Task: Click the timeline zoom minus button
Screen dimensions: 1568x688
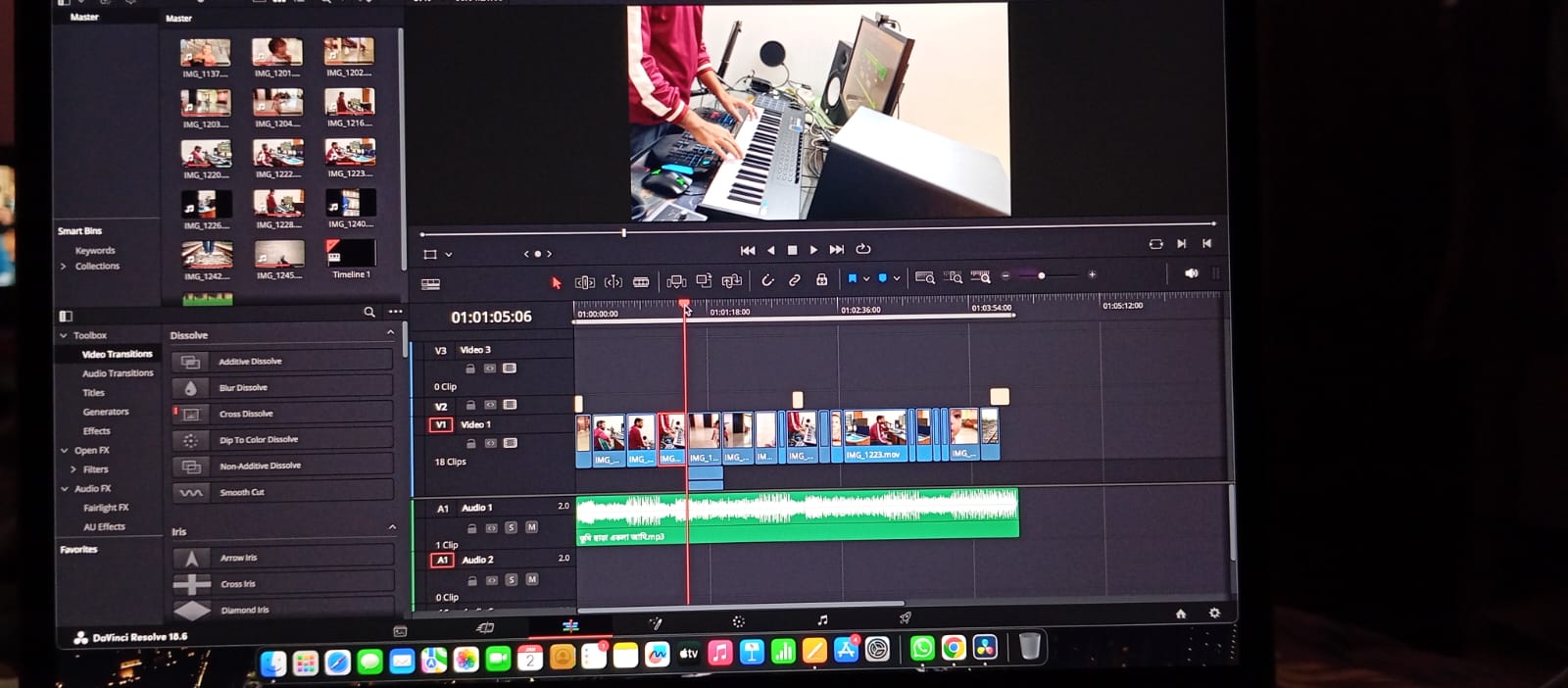Action: point(1005,276)
